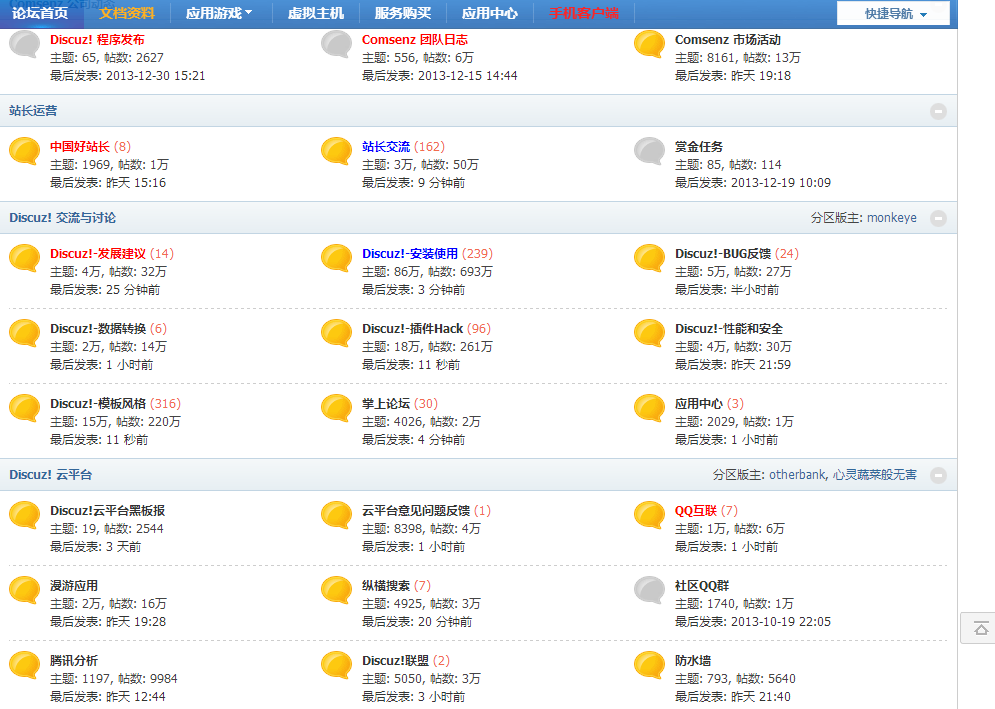Open the Discuz! 程序发布 forum
Image resolution: width=995 pixels, height=709 pixels.
pos(97,39)
